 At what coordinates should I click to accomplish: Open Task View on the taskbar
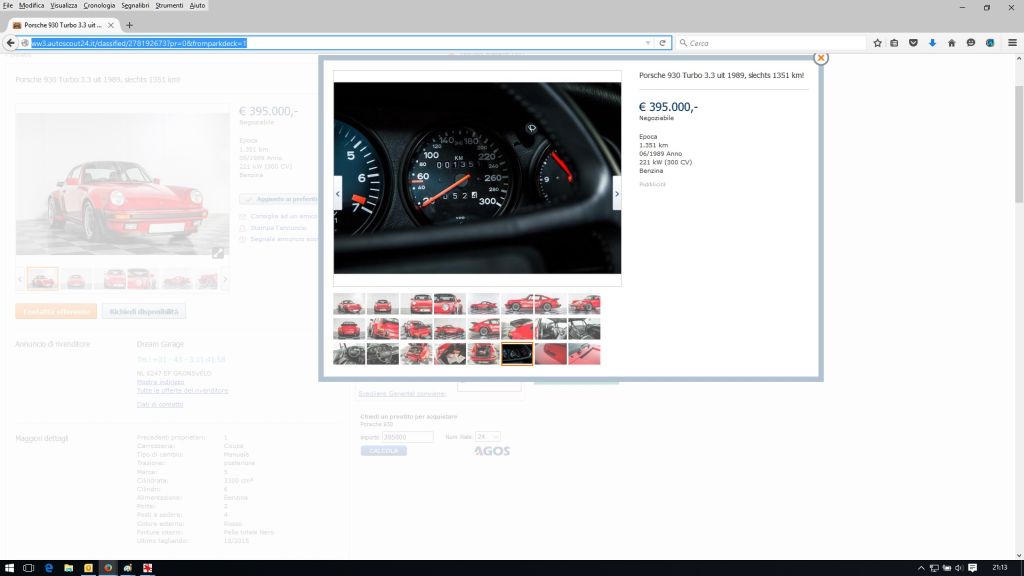point(28,568)
